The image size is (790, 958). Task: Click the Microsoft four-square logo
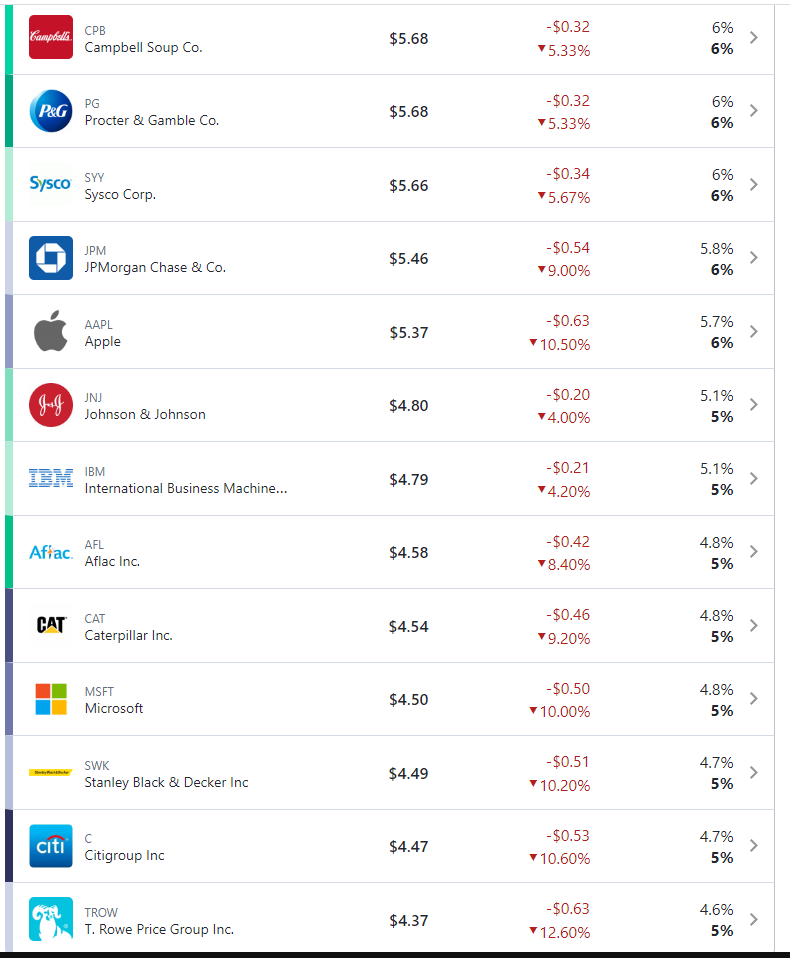pyautogui.click(x=51, y=699)
